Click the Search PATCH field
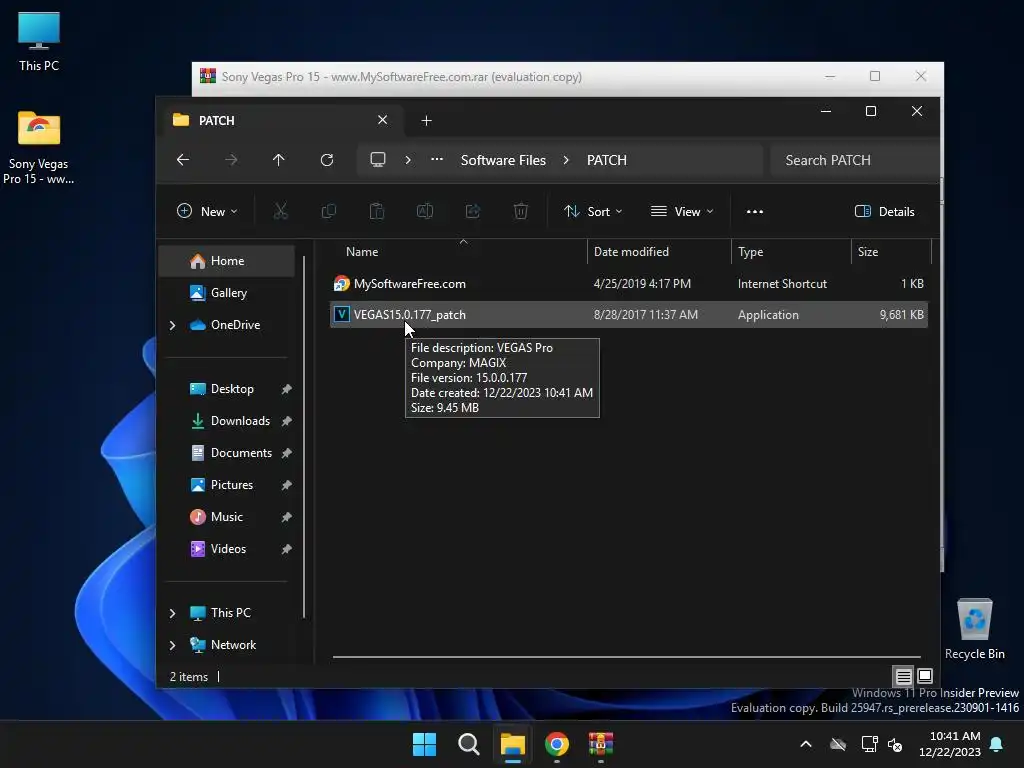1024x768 pixels. [854, 160]
